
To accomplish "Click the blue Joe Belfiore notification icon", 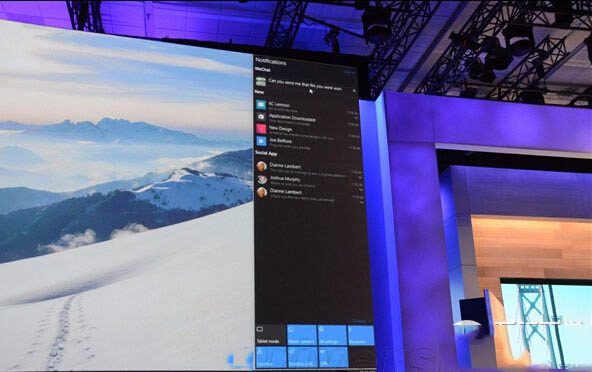I will click(261, 141).
